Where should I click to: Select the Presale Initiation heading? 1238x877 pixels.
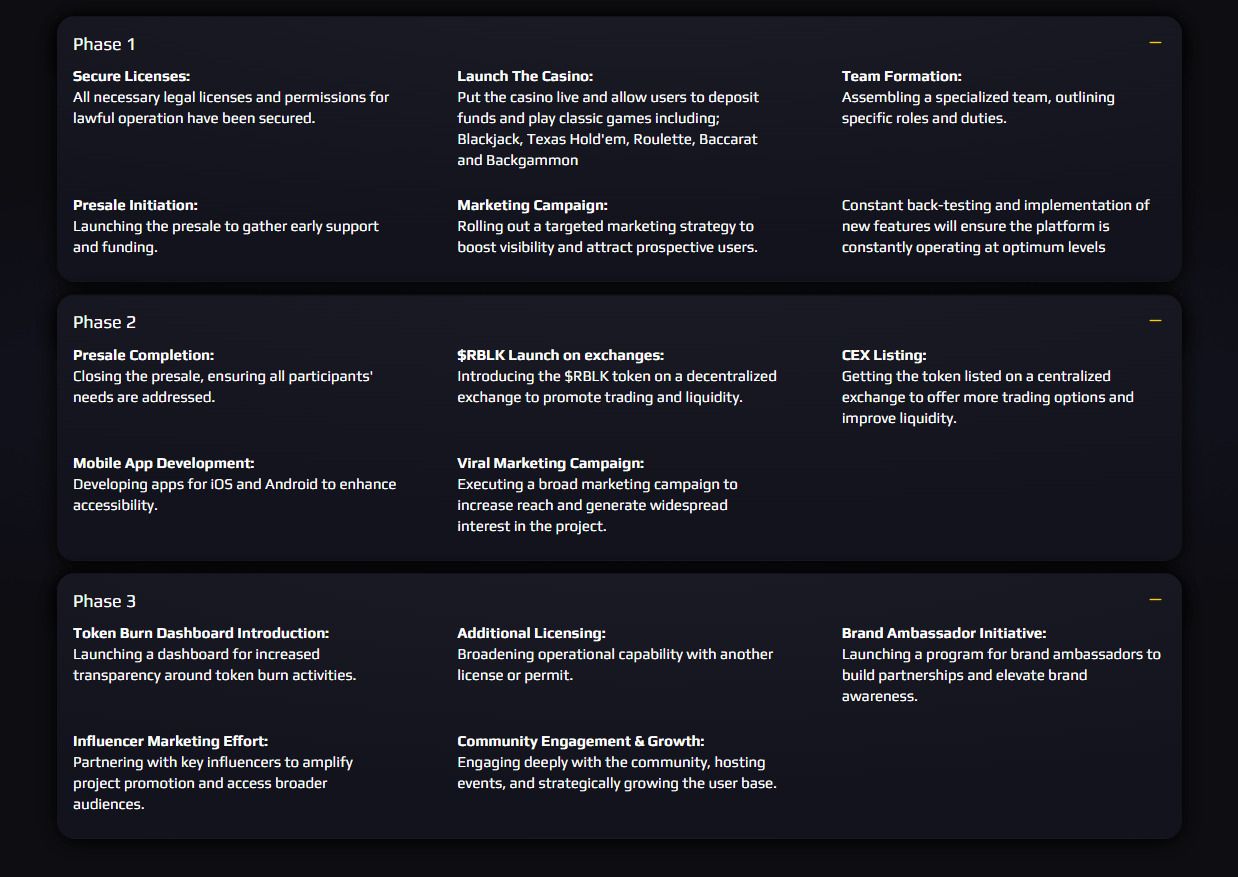click(x=135, y=205)
